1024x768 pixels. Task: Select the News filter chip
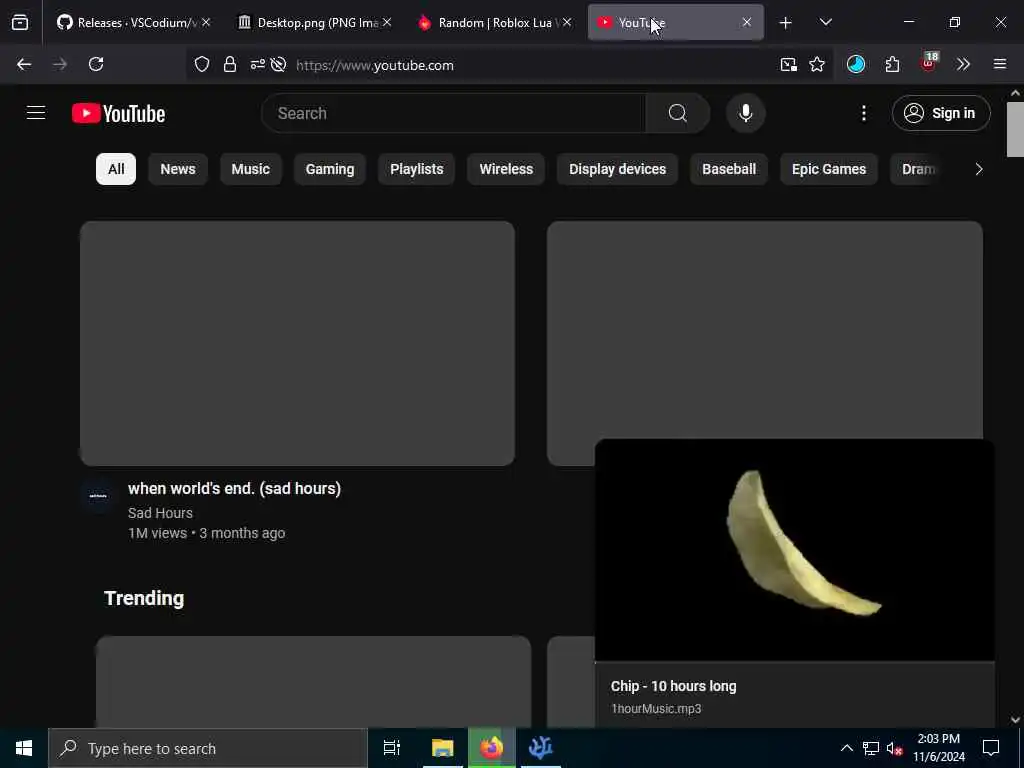(x=178, y=169)
